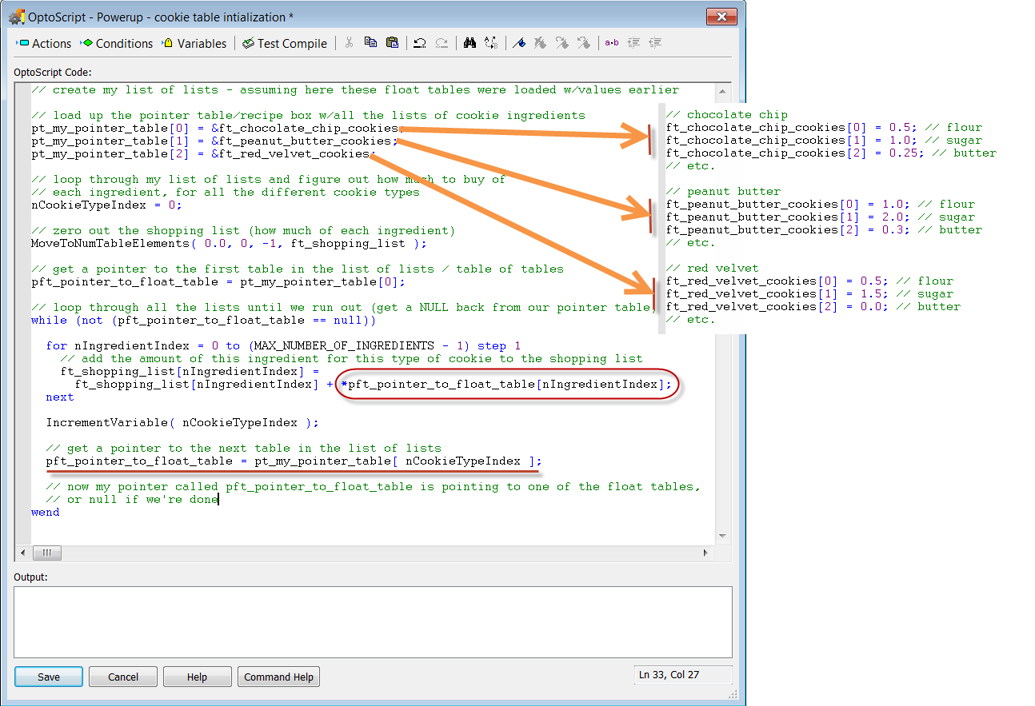Screen dimensions: 1035x706
Task: Select the Cut icon on the toolbar
Action: click(x=349, y=43)
